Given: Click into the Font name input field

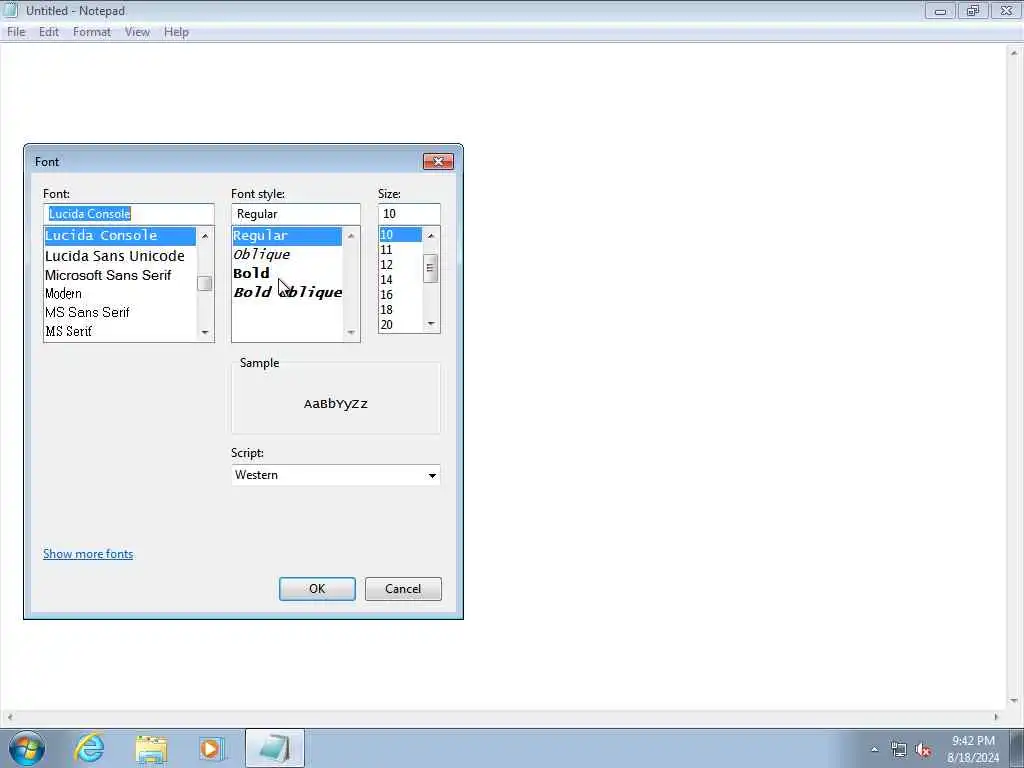Looking at the screenshot, I should click(129, 214).
